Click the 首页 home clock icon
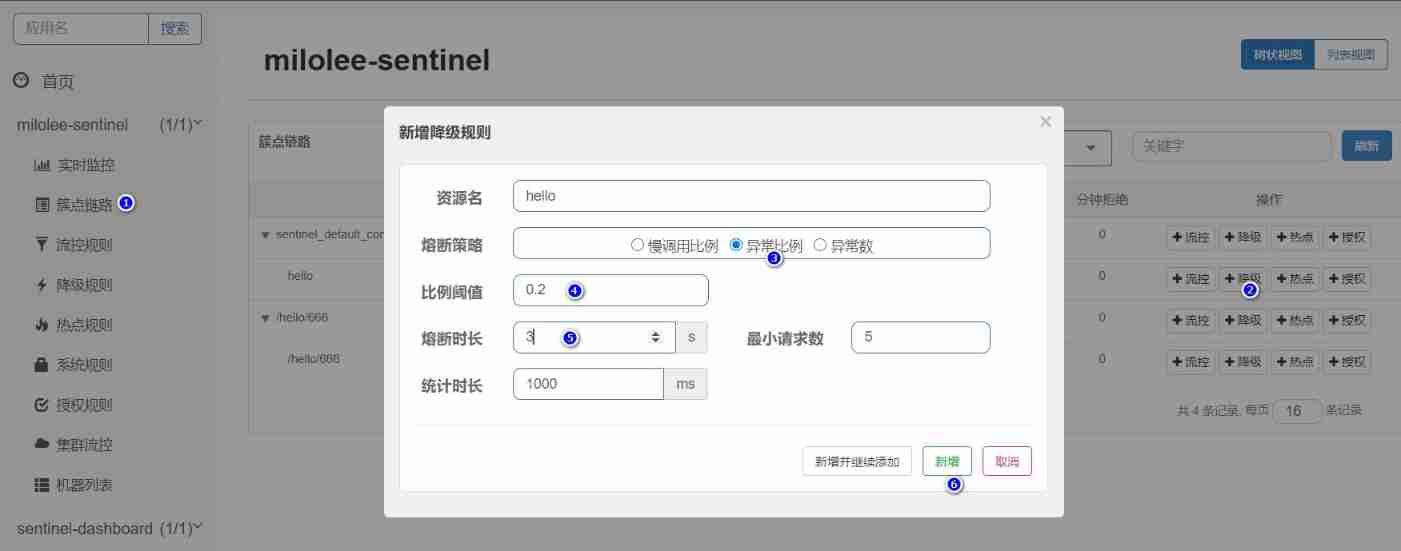This screenshot has height=551, width=1401. pyautogui.click(x=21, y=81)
